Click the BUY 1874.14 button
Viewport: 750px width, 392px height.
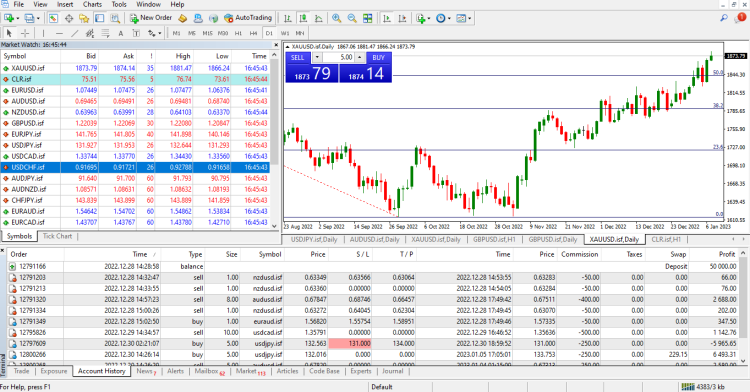pos(365,73)
